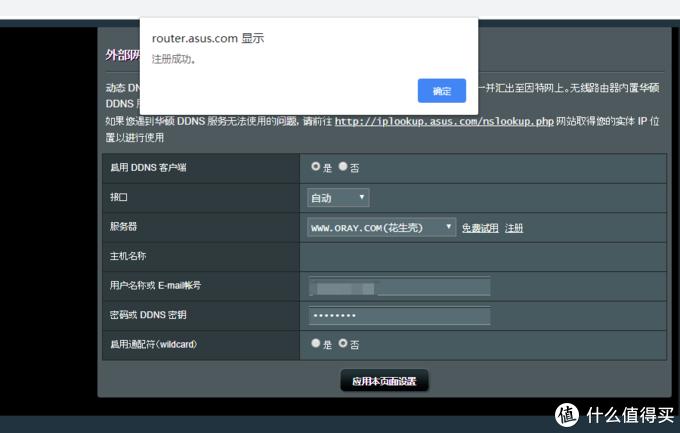This screenshot has width=680, height=433.
Task: Select the 服务器 row label
Action: tap(123, 226)
